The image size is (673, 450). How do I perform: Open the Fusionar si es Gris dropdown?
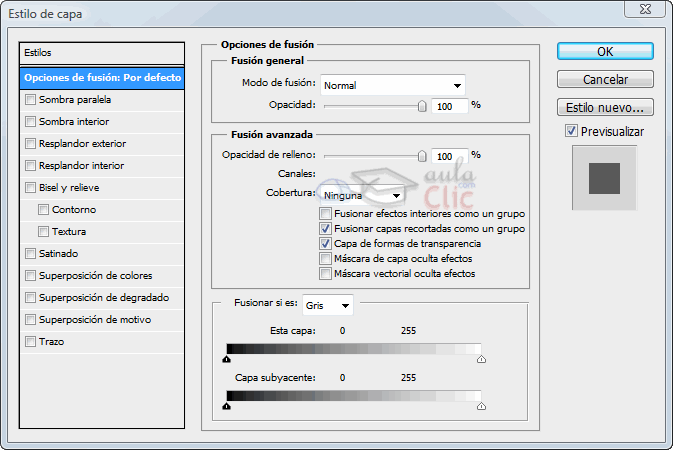click(x=329, y=304)
